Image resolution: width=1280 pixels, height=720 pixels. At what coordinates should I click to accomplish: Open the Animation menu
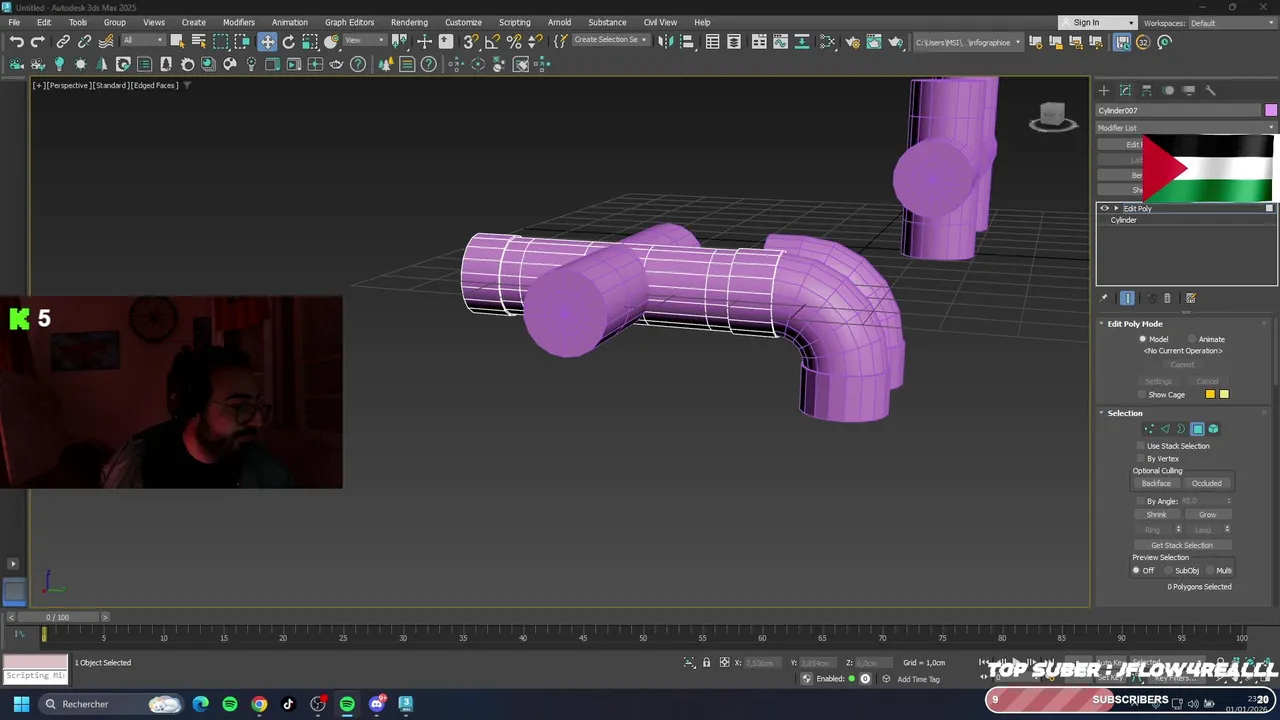pyautogui.click(x=290, y=22)
